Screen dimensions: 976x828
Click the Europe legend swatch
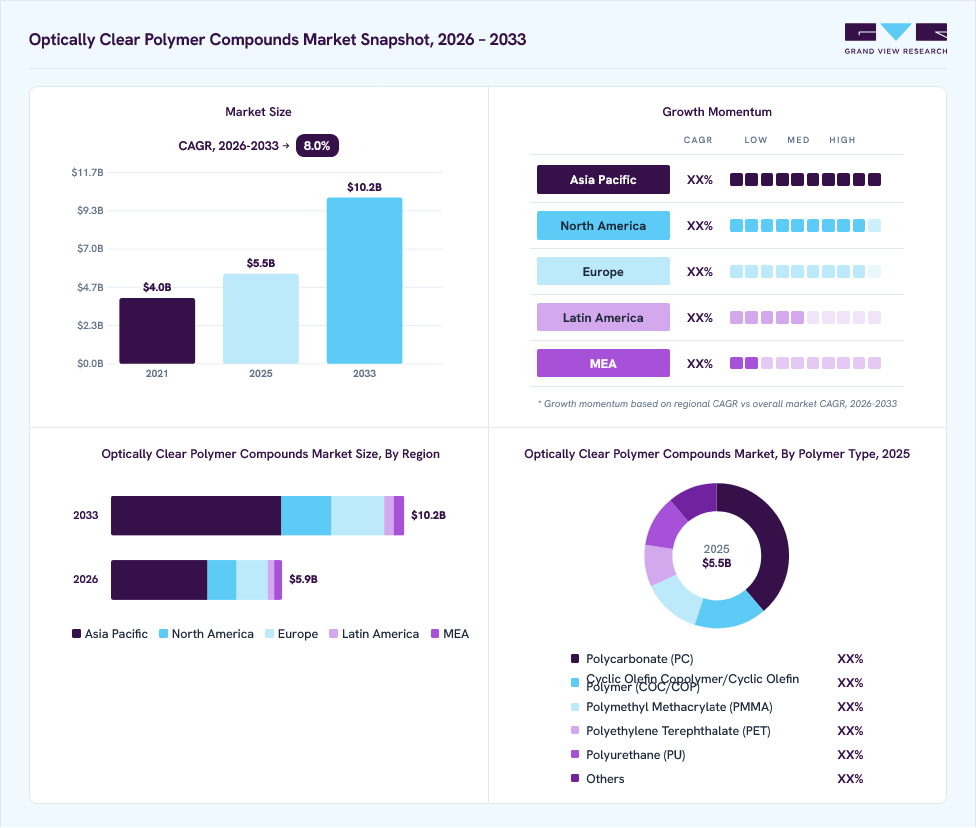pos(270,634)
